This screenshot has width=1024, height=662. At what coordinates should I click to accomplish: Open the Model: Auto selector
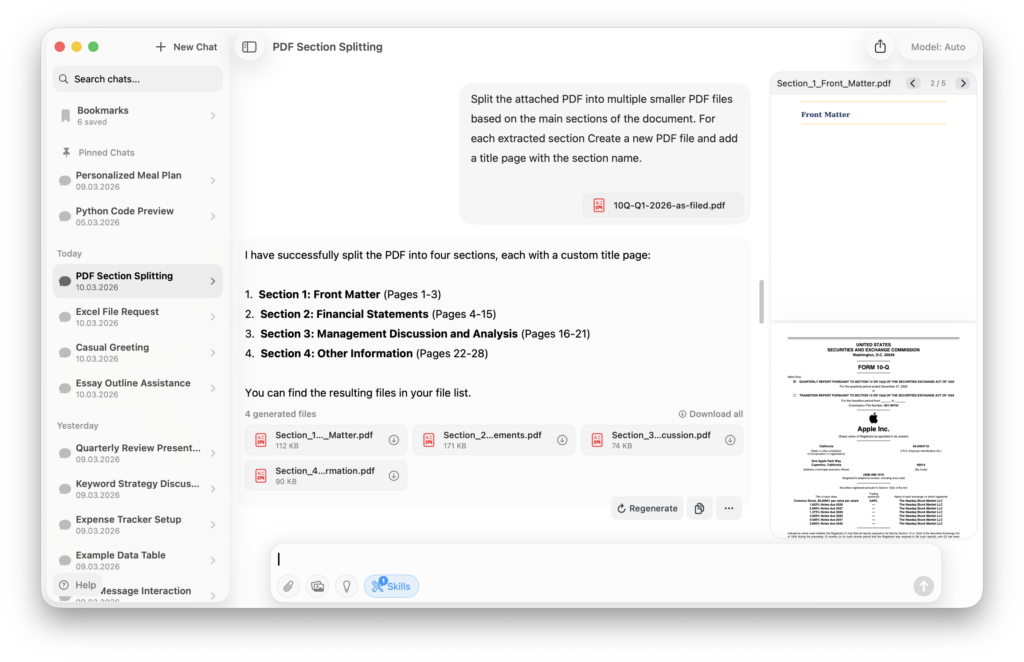pyautogui.click(x=939, y=47)
